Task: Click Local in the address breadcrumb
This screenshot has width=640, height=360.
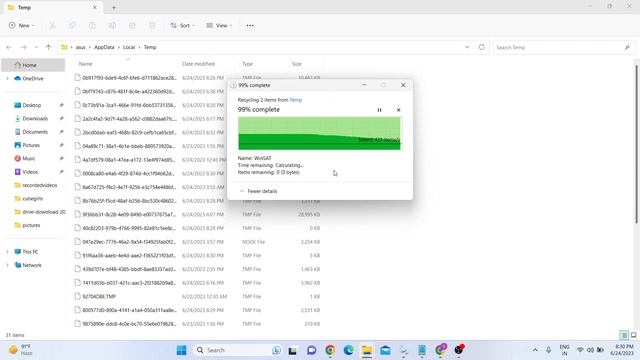Action: click(129, 47)
